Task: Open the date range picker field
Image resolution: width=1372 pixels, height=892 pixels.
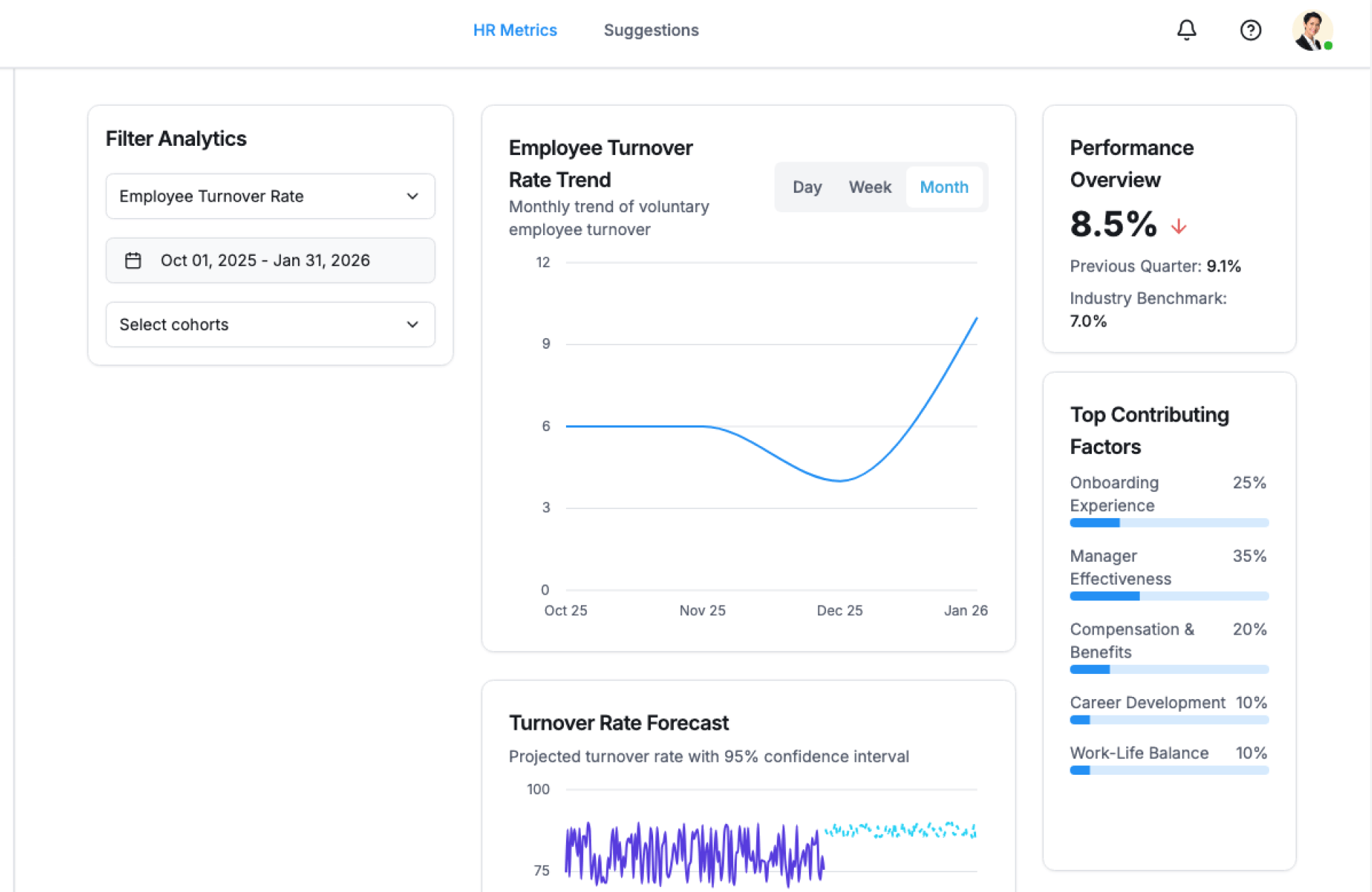Action: 269,260
